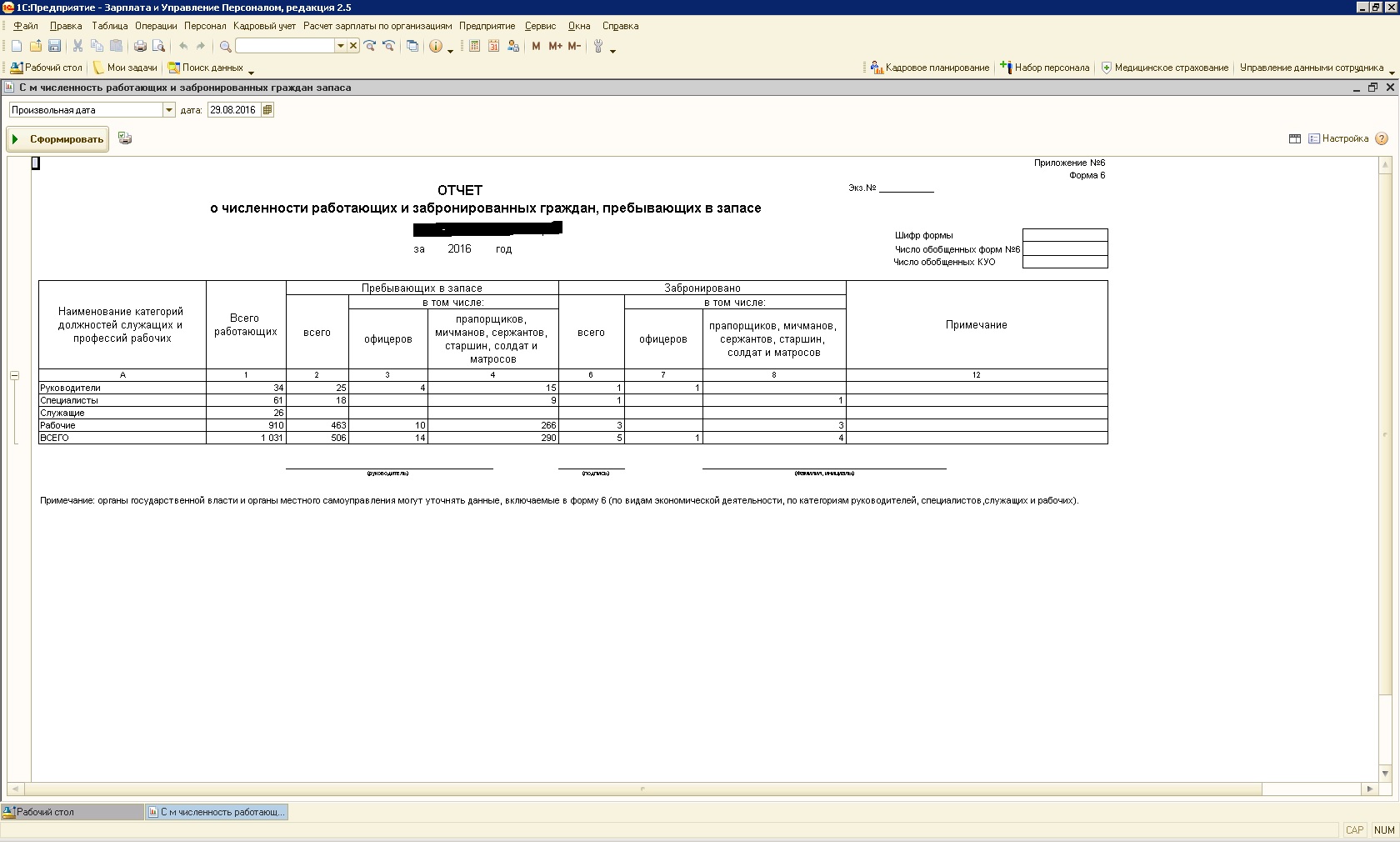Click the Save diskette icon
Image resolution: width=1400 pixels, height=842 pixels.
pos(54,47)
